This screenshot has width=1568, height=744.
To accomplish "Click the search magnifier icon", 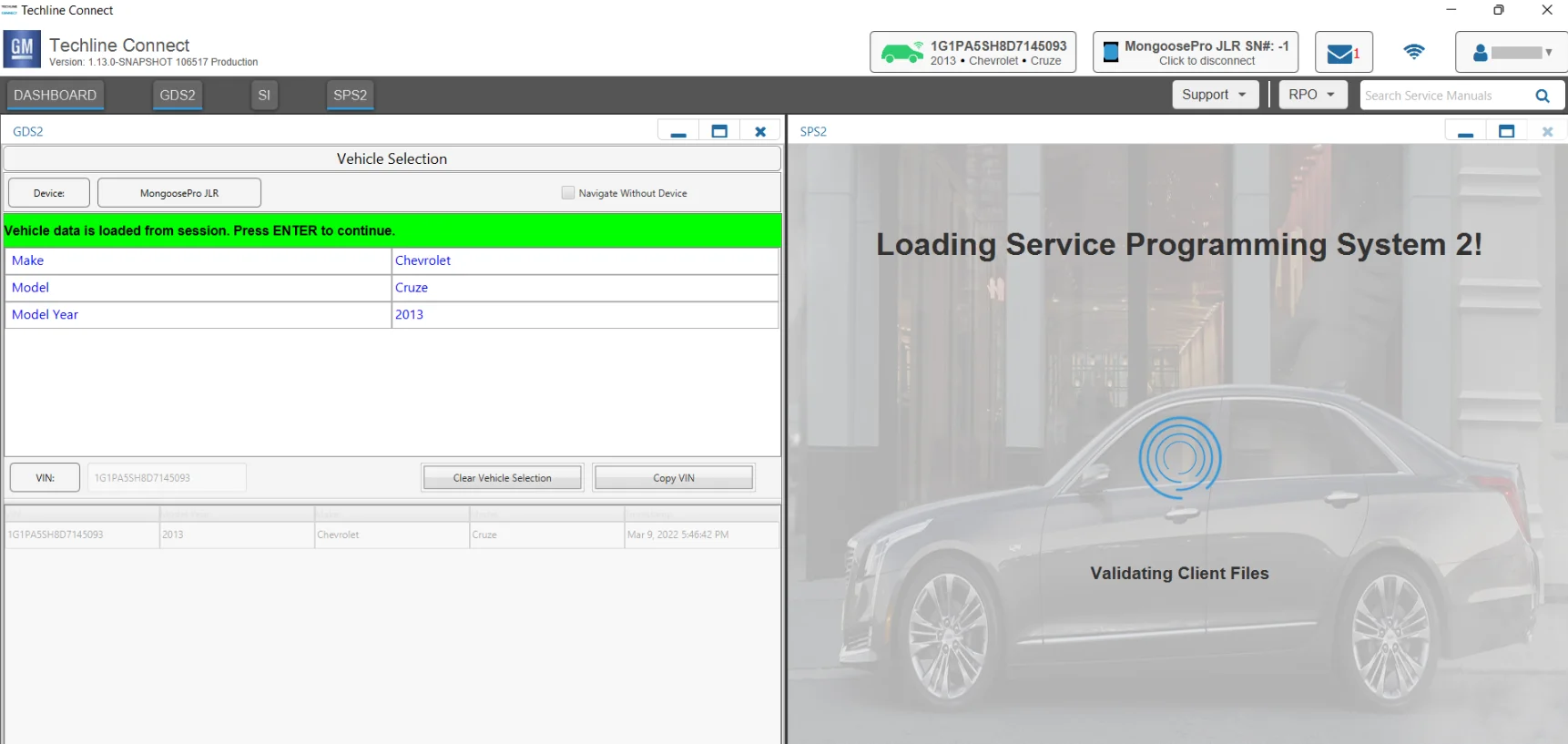I will pyautogui.click(x=1542, y=96).
